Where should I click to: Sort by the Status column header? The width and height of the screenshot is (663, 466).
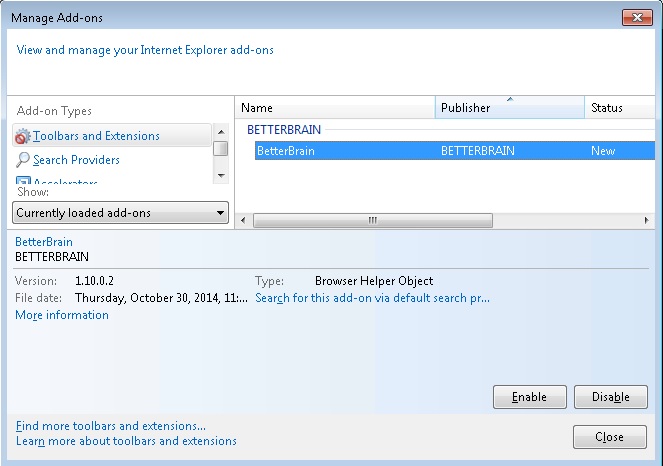620,108
